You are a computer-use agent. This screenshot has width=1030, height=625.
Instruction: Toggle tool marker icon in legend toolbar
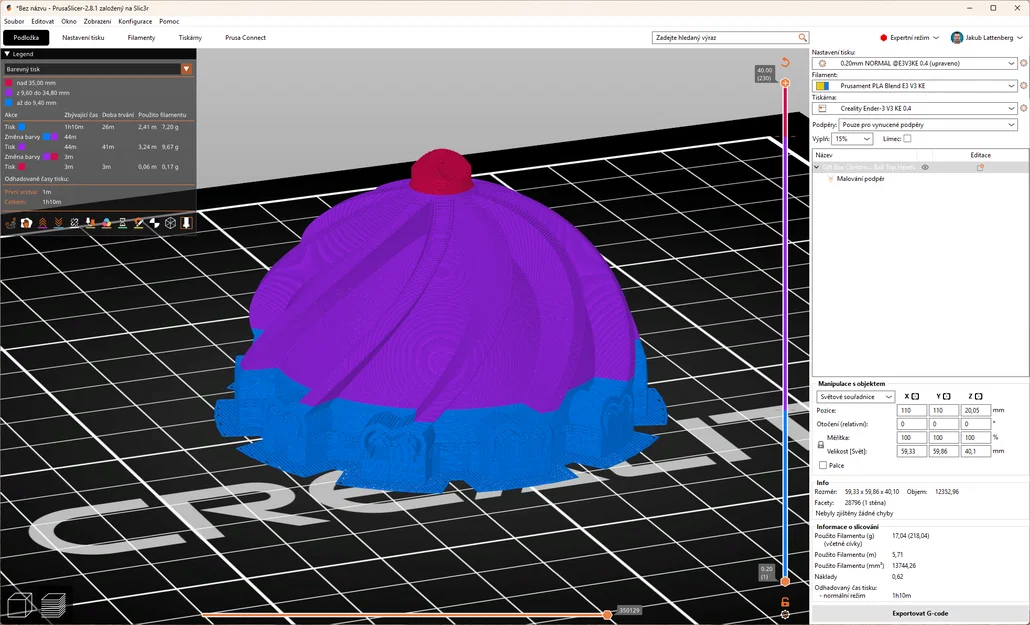tap(187, 223)
